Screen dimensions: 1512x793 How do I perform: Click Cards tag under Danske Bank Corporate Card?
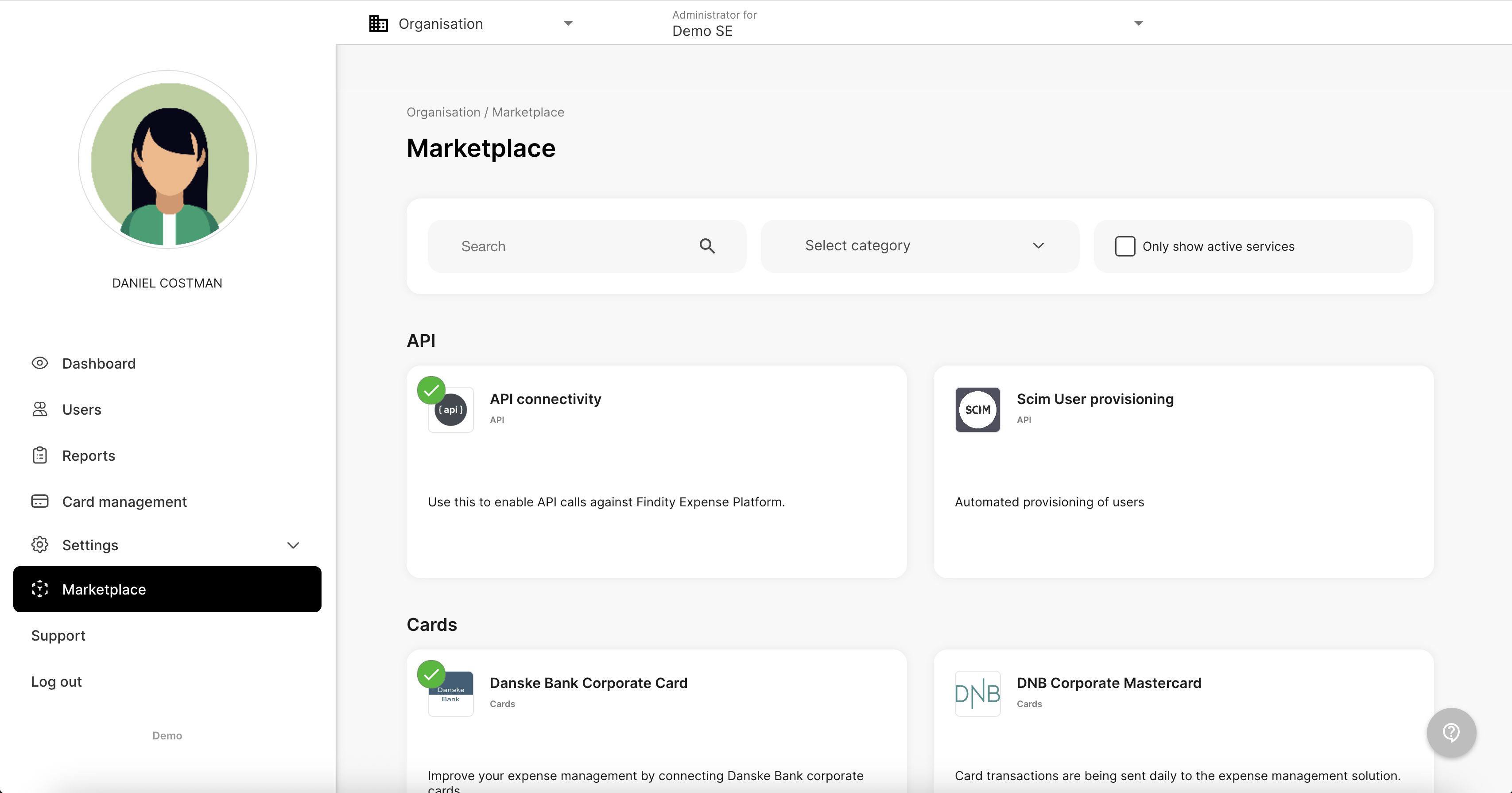coord(502,704)
